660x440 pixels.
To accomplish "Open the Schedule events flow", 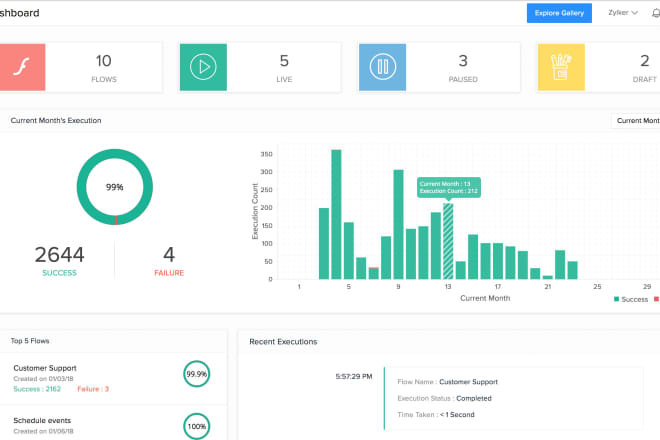I will tap(42, 421).
